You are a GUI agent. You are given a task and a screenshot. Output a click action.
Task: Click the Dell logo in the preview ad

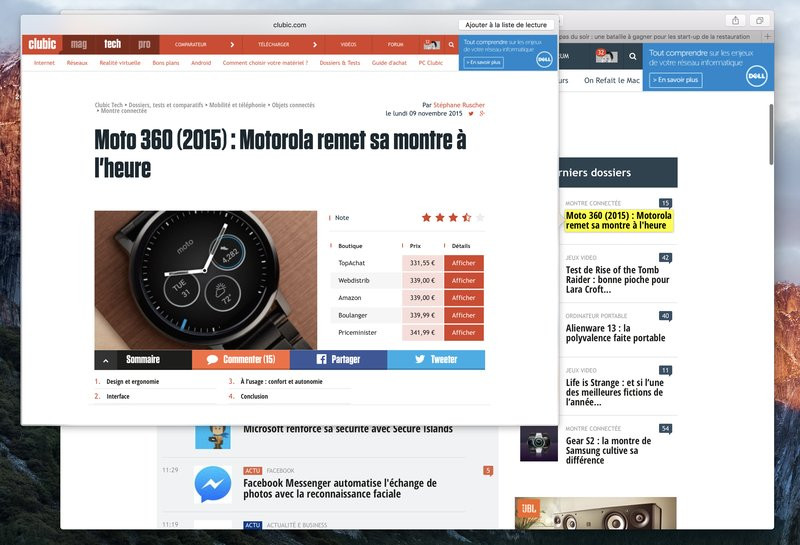[544, 59]
